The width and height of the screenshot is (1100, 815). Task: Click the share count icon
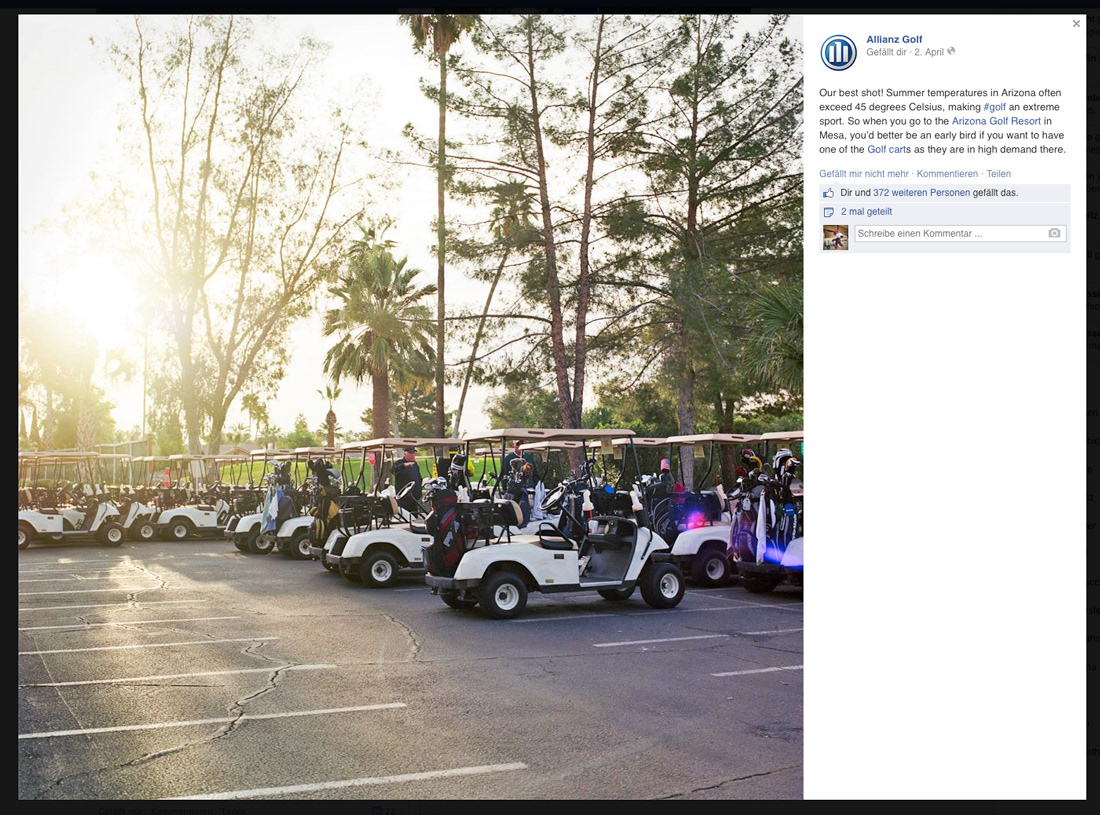829,212
